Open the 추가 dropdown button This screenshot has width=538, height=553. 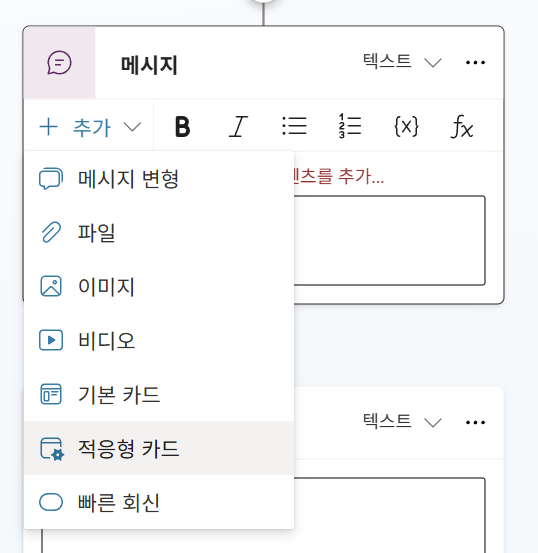pyautogui.click(x=90, y=127)
